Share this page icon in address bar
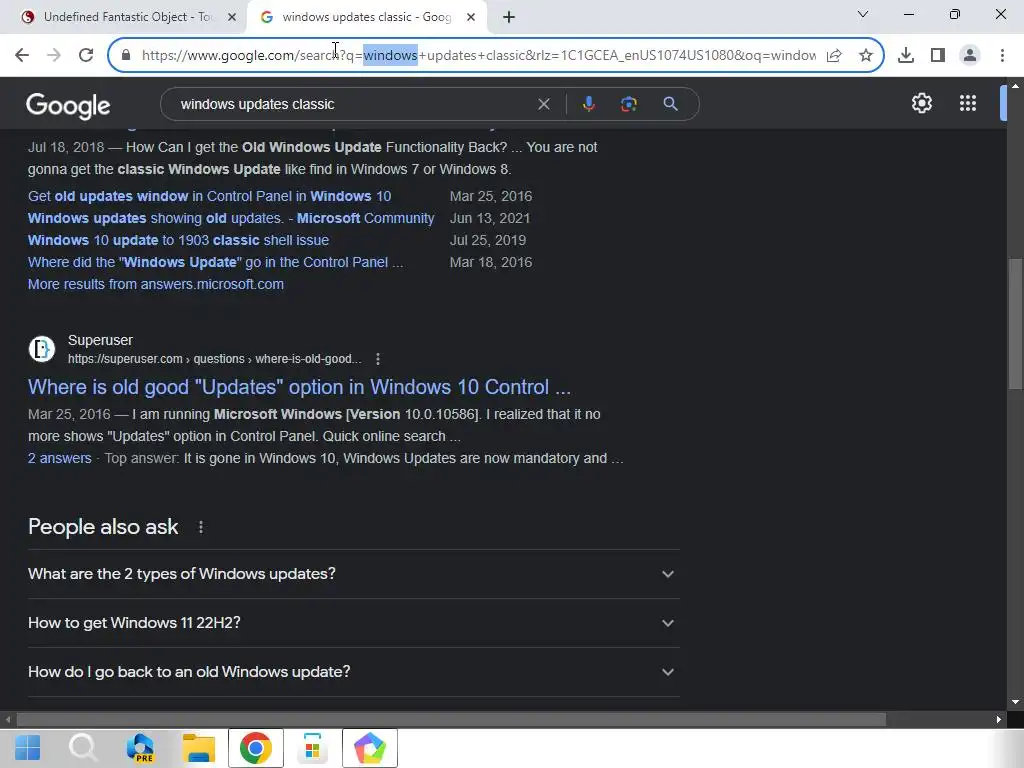 [x=834, y=56]
